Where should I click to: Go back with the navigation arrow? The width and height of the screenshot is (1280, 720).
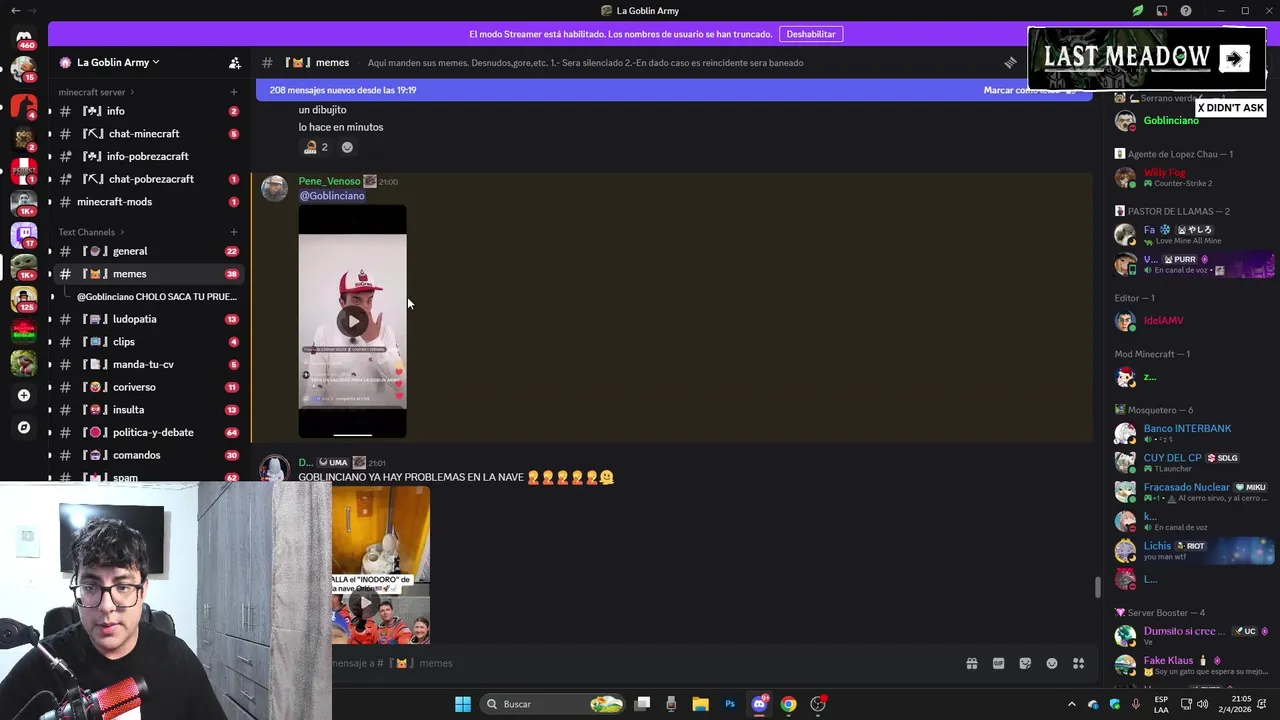pyautogui.click(x=15, y=11)
